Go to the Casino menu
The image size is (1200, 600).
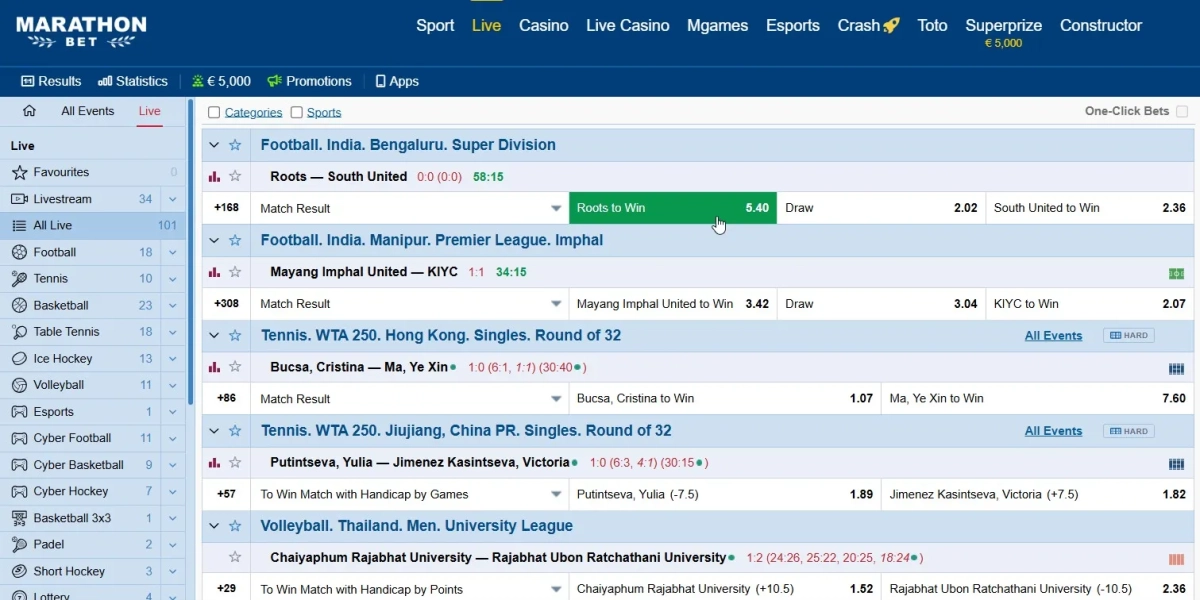[543, 25]
